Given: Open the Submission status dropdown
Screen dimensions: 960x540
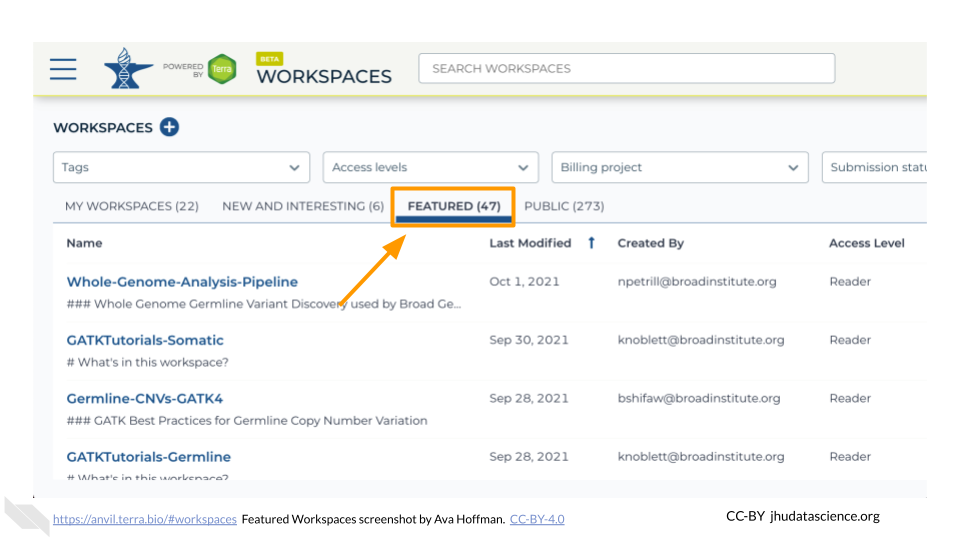Looking at the screenshot, I should 874,167.
